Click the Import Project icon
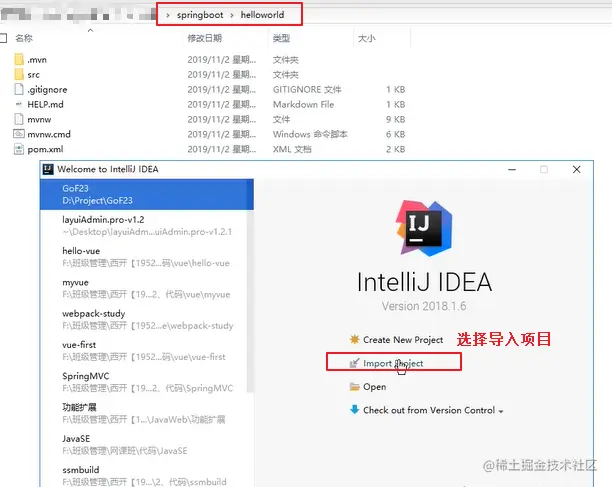The image size is (612, 487). coord(354,363)
